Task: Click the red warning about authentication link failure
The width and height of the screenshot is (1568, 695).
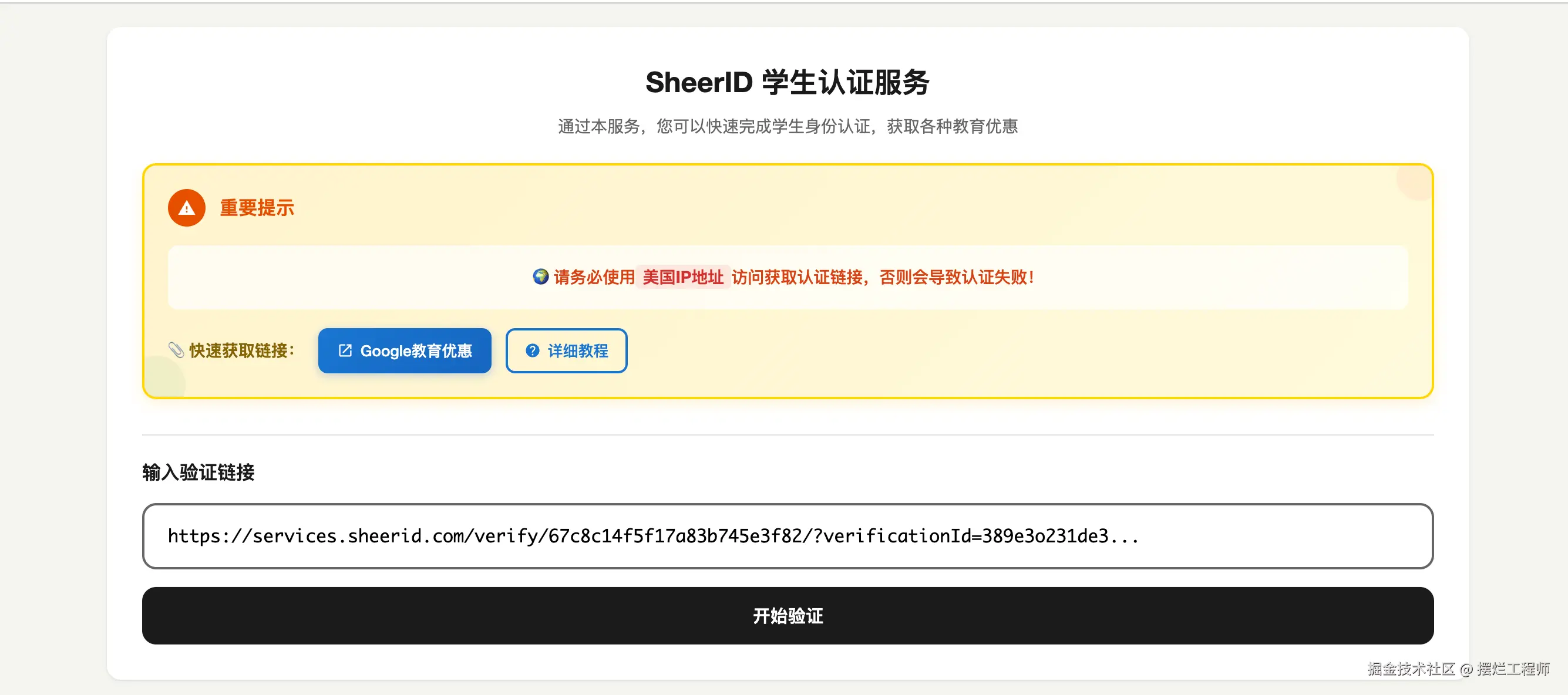Action: click(x=883, y=278)
